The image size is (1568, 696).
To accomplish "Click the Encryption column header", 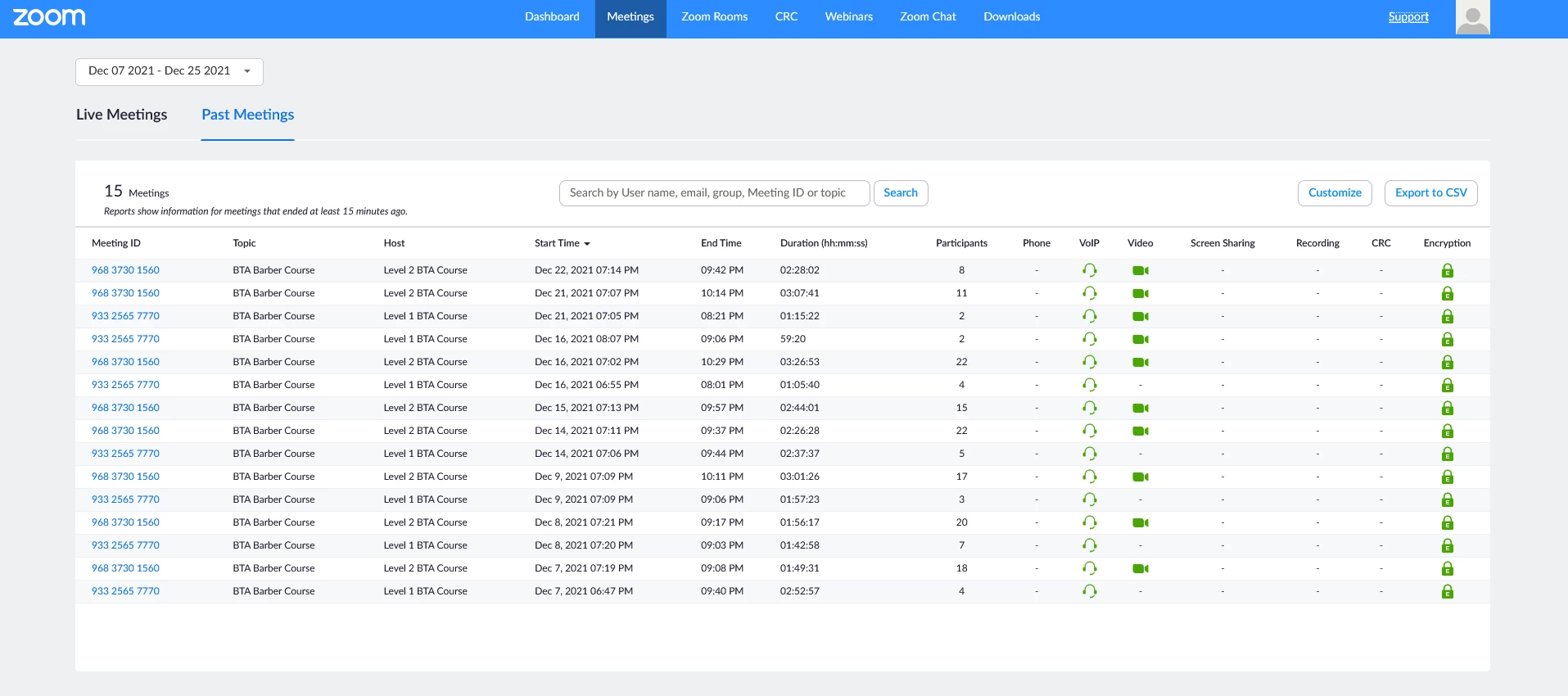I will click(x=1447, y=243).
